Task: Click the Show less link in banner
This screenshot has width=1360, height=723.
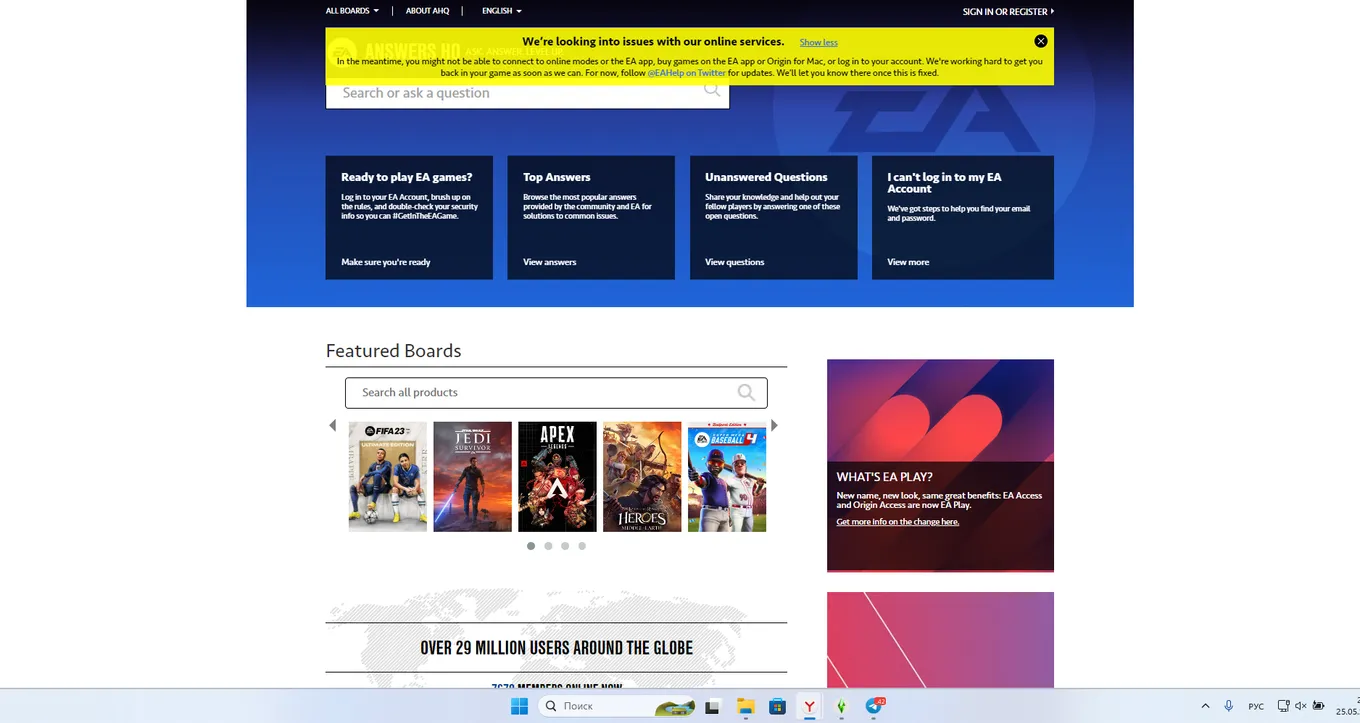Action: click(x=818, y=42)
